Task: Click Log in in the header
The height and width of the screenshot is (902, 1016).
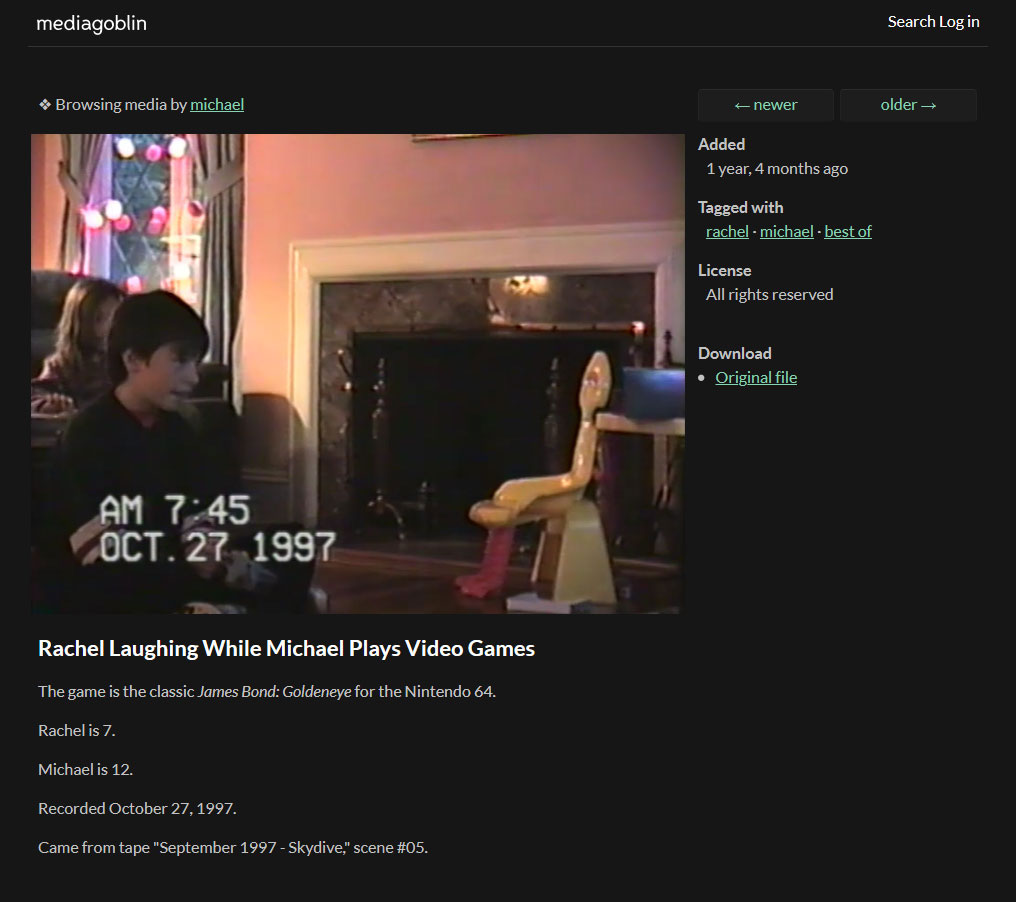Action: click(x=959, y=21)
